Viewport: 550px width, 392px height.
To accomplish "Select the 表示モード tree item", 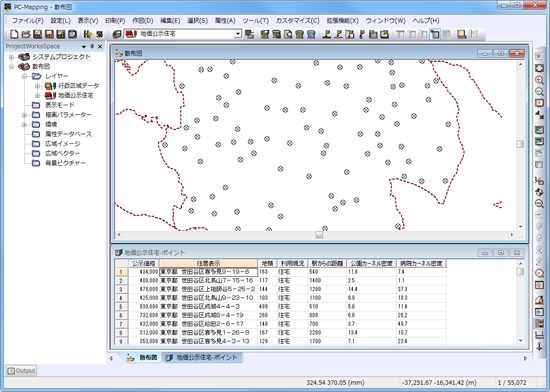I will click(60, 105).
